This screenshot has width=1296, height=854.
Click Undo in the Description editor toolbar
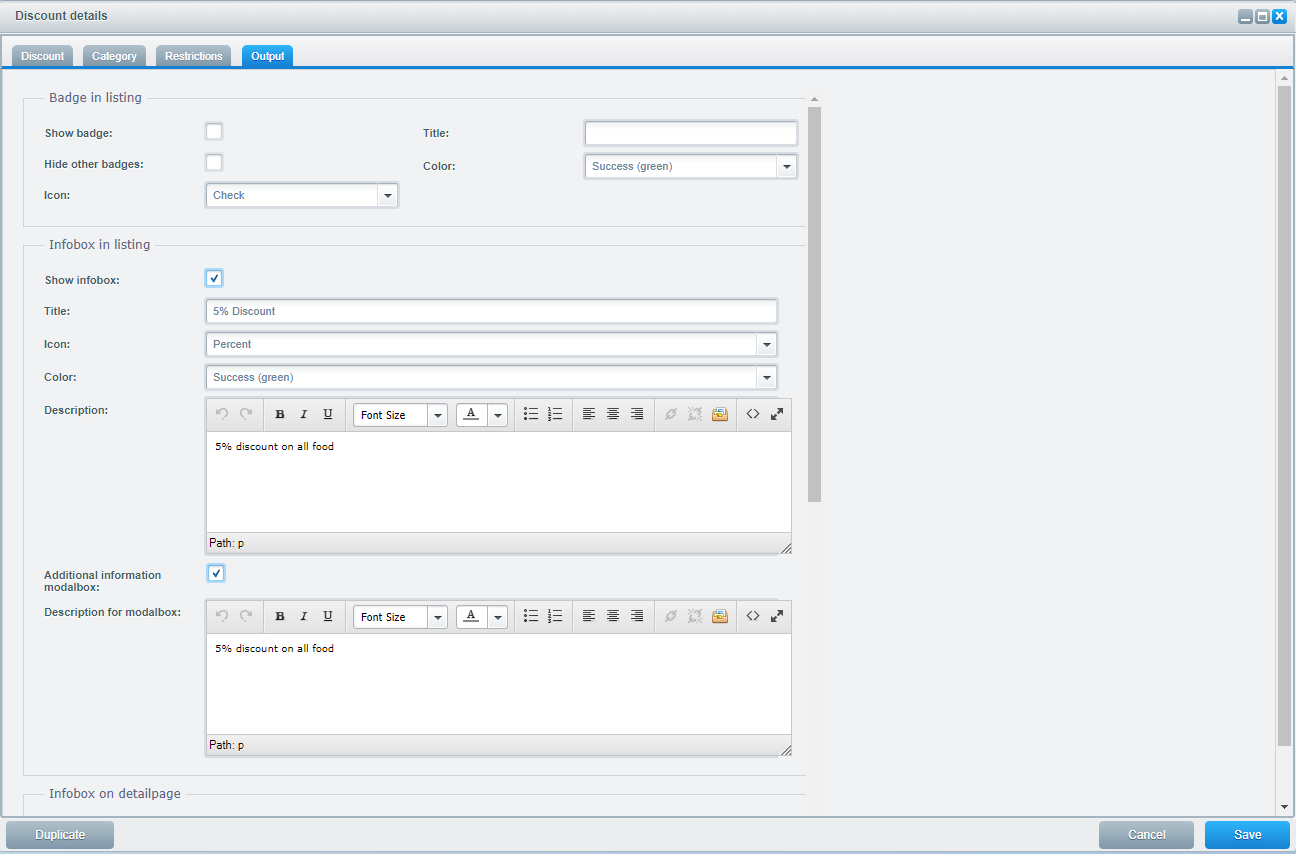[222, 415]
